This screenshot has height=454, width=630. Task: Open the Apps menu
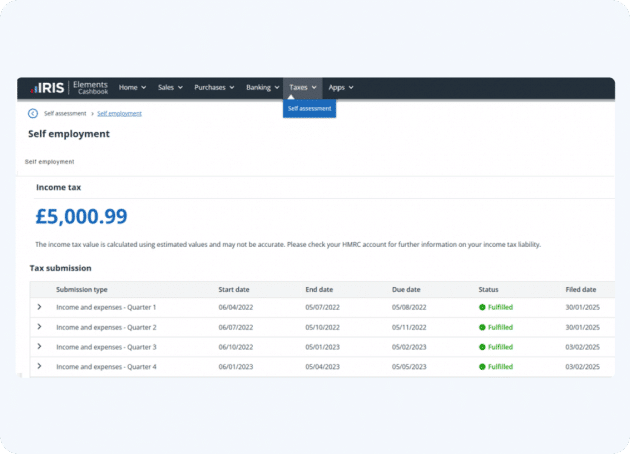click(341, 88)
